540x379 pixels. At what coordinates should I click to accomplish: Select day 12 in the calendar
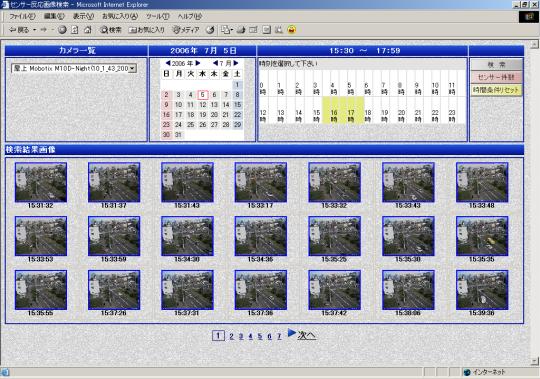tap(202, 105)
